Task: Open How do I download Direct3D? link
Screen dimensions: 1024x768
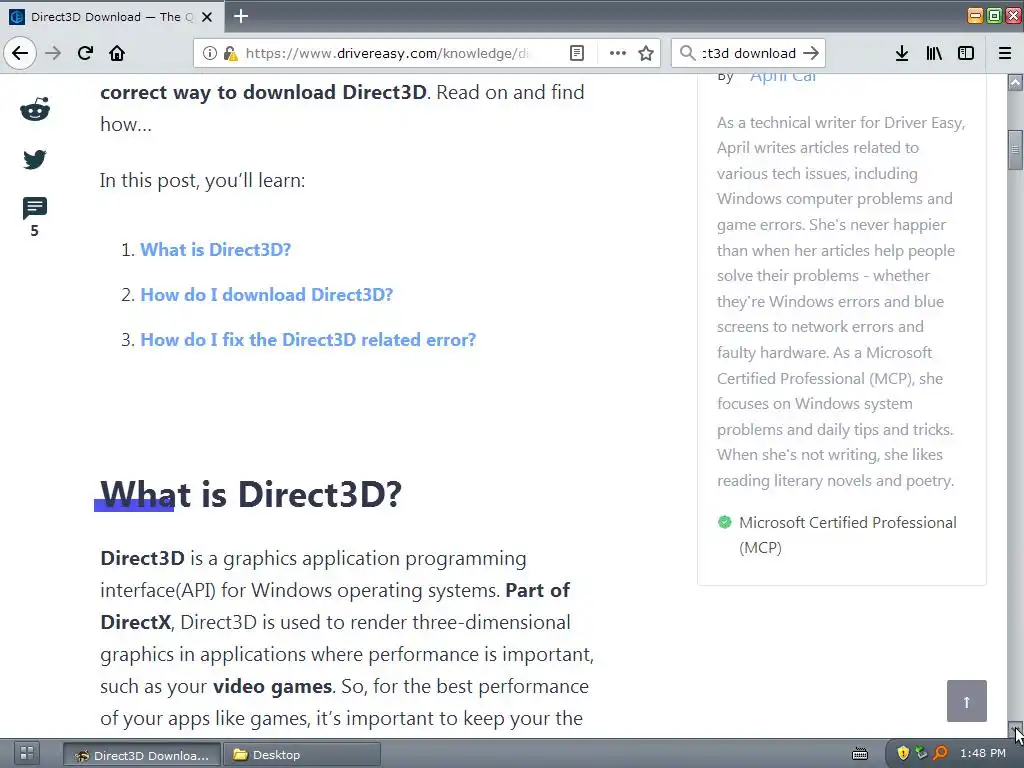Action: [266, 295]
